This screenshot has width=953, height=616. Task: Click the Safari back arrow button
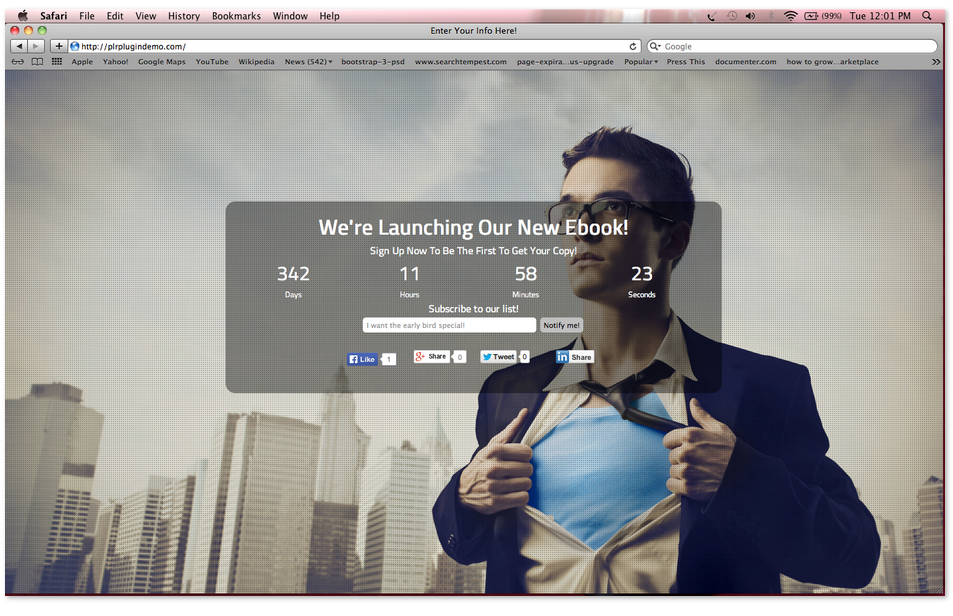point(19,46)
